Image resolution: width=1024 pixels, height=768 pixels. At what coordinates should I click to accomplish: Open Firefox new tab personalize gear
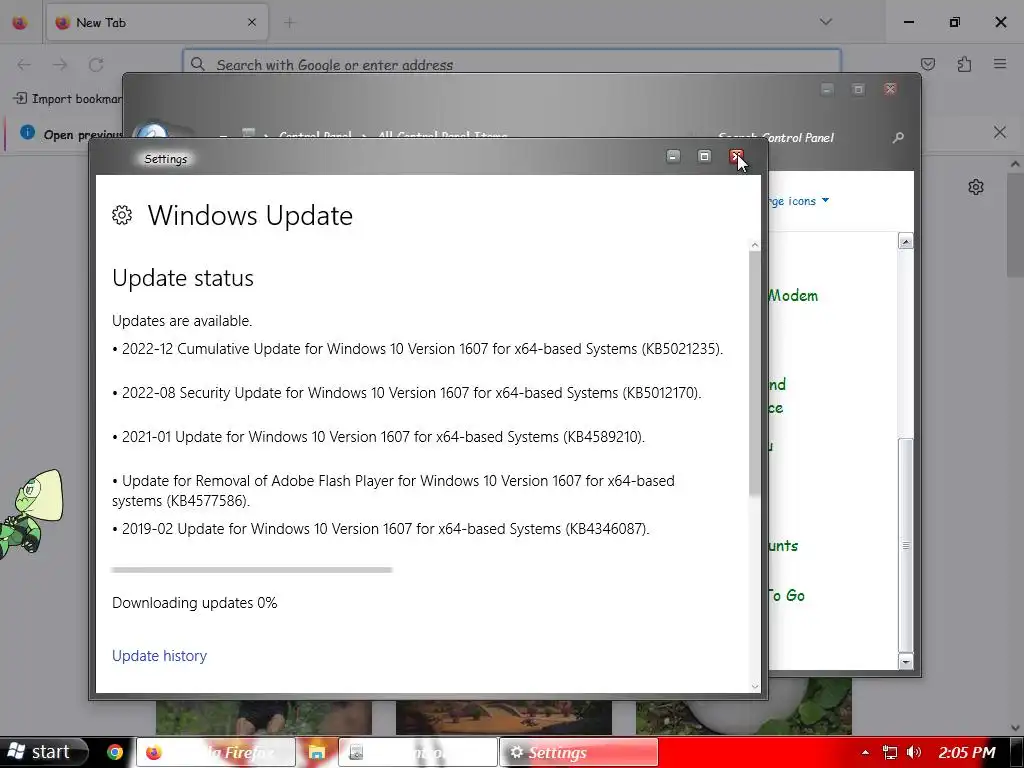976,187
